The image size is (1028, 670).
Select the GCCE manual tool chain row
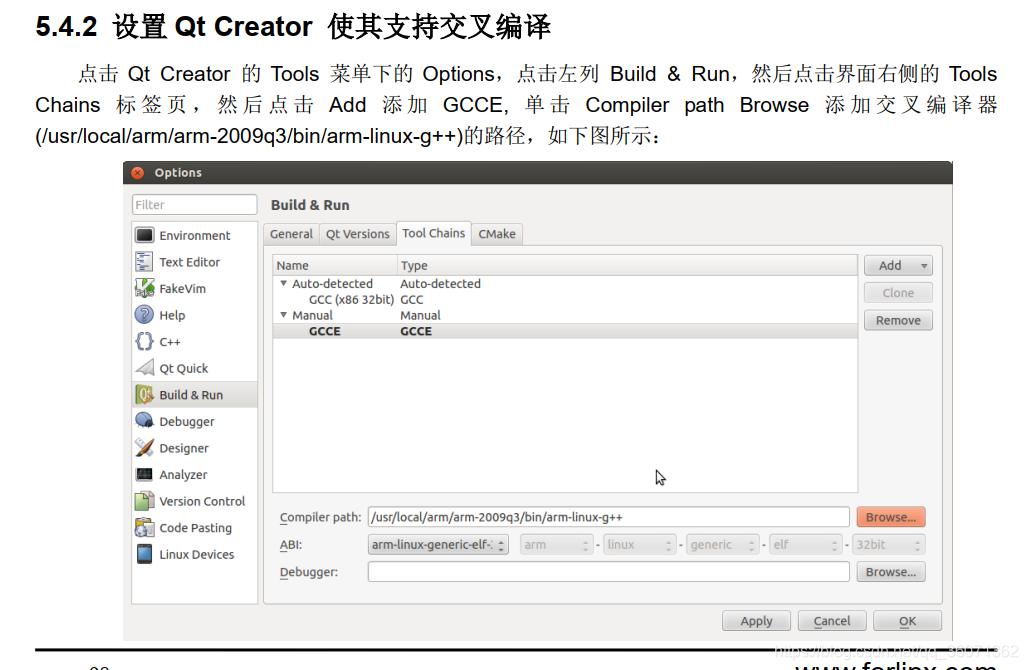[x=564, y=331]
